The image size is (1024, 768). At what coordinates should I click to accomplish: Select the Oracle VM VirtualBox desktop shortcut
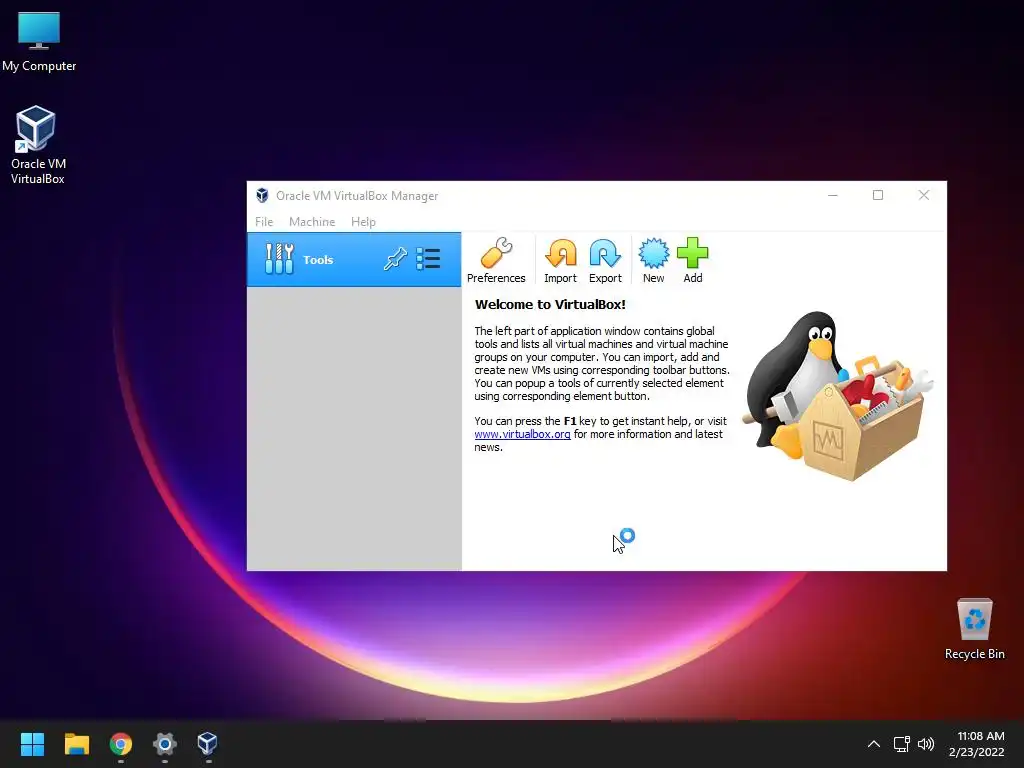tap(37, 145)
